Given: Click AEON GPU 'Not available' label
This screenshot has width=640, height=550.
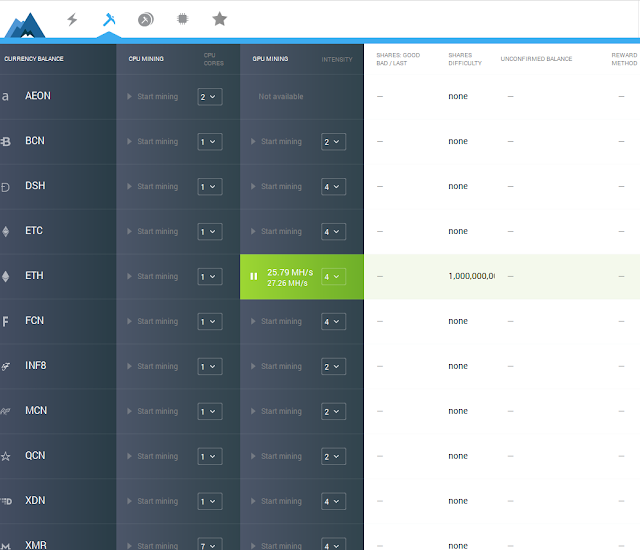Looking at the screenshot, I should pyautogui.click(x=281, y=97).
